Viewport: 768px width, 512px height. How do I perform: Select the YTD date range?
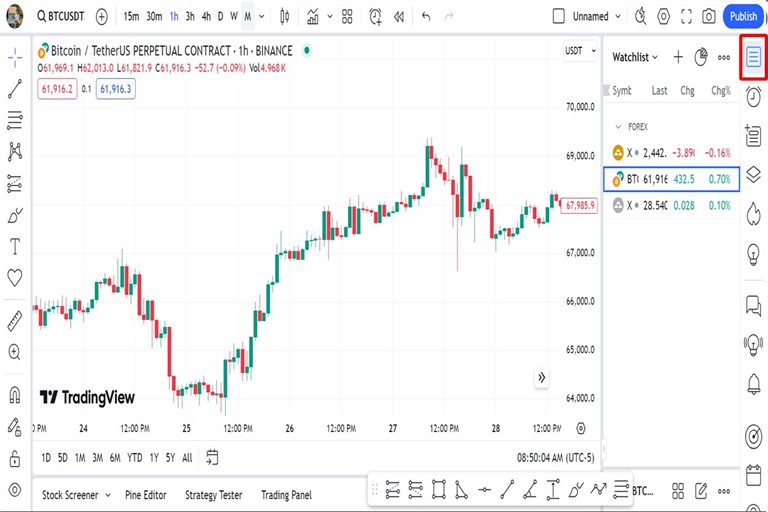(134, 458)
